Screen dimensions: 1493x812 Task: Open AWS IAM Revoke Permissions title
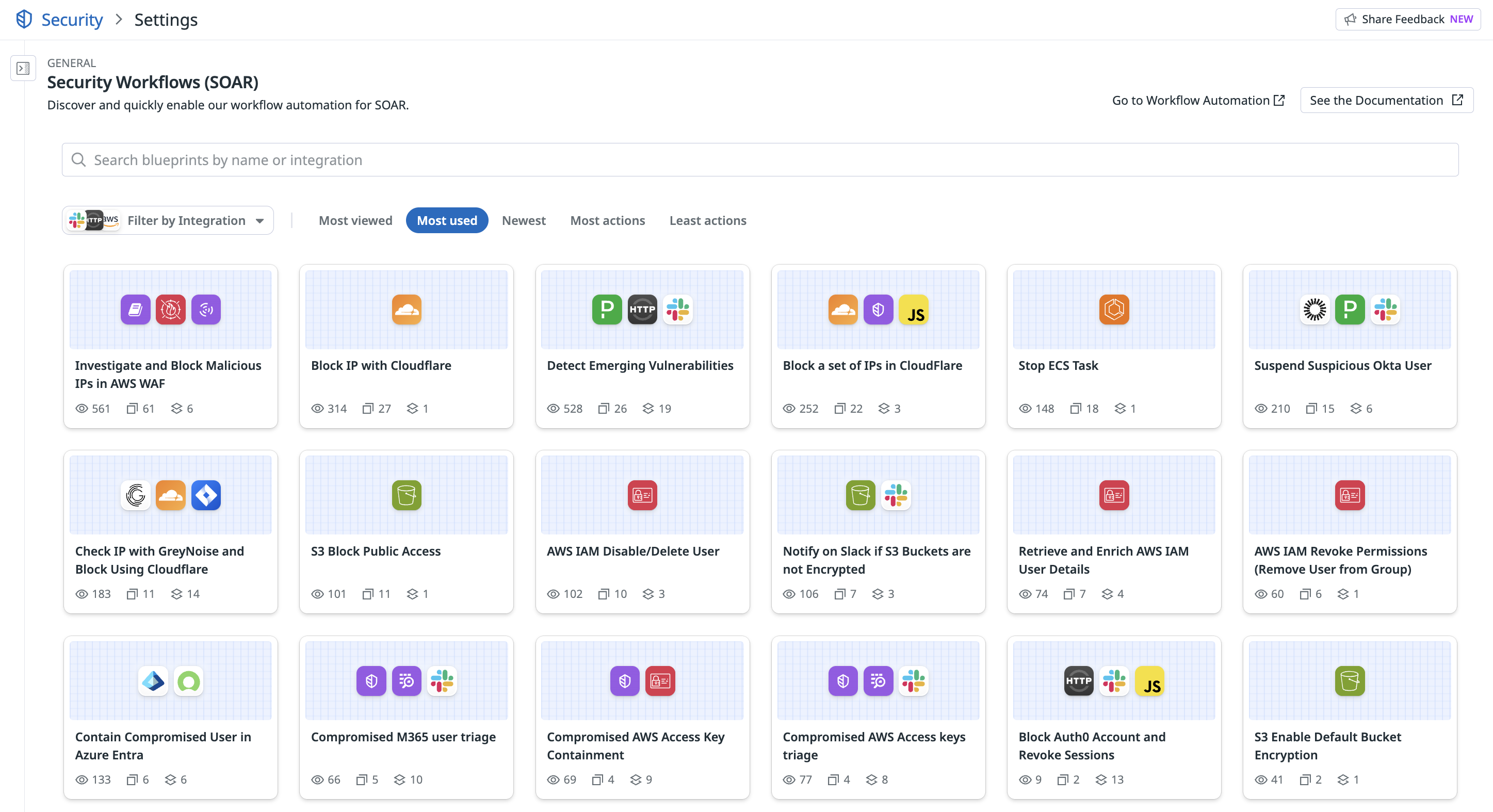(1341, 560)
